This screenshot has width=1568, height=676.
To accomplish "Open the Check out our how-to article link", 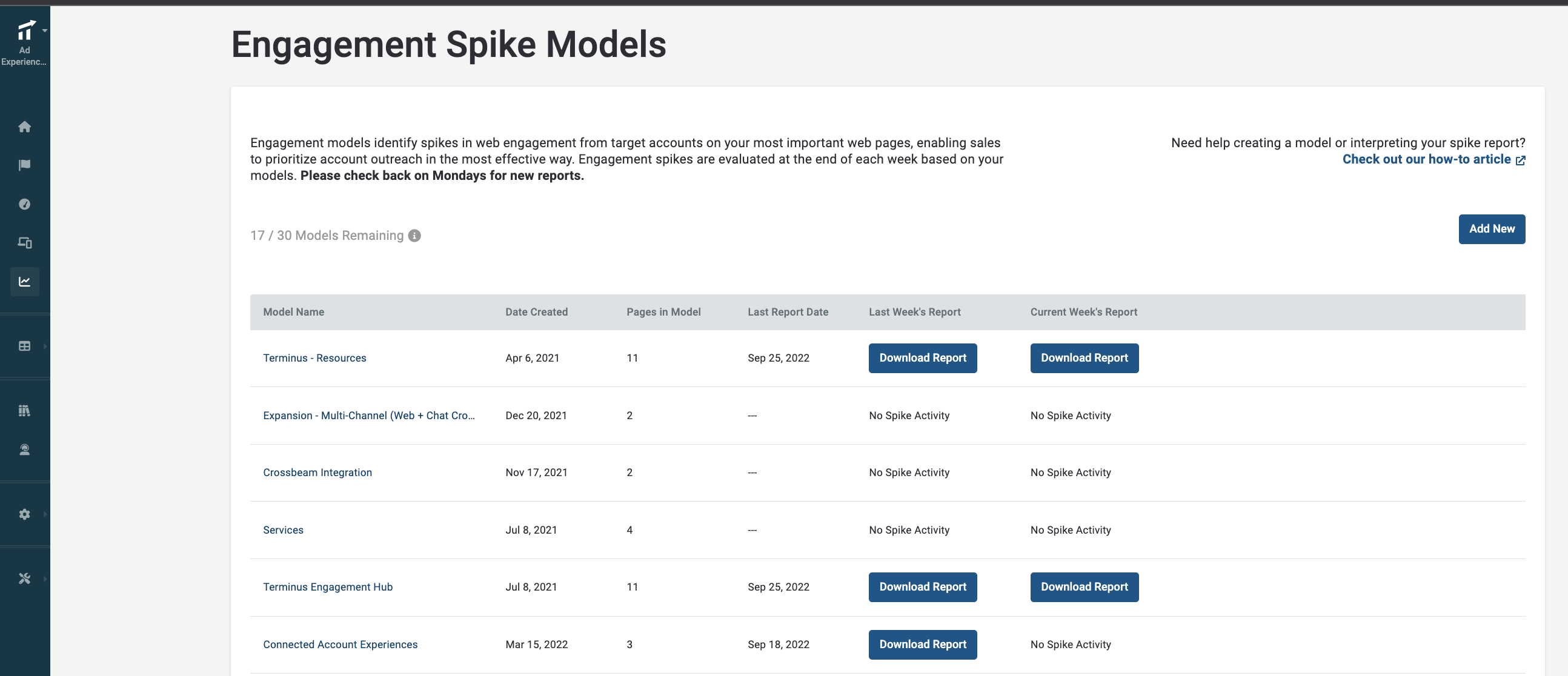I will [1426, 159].
